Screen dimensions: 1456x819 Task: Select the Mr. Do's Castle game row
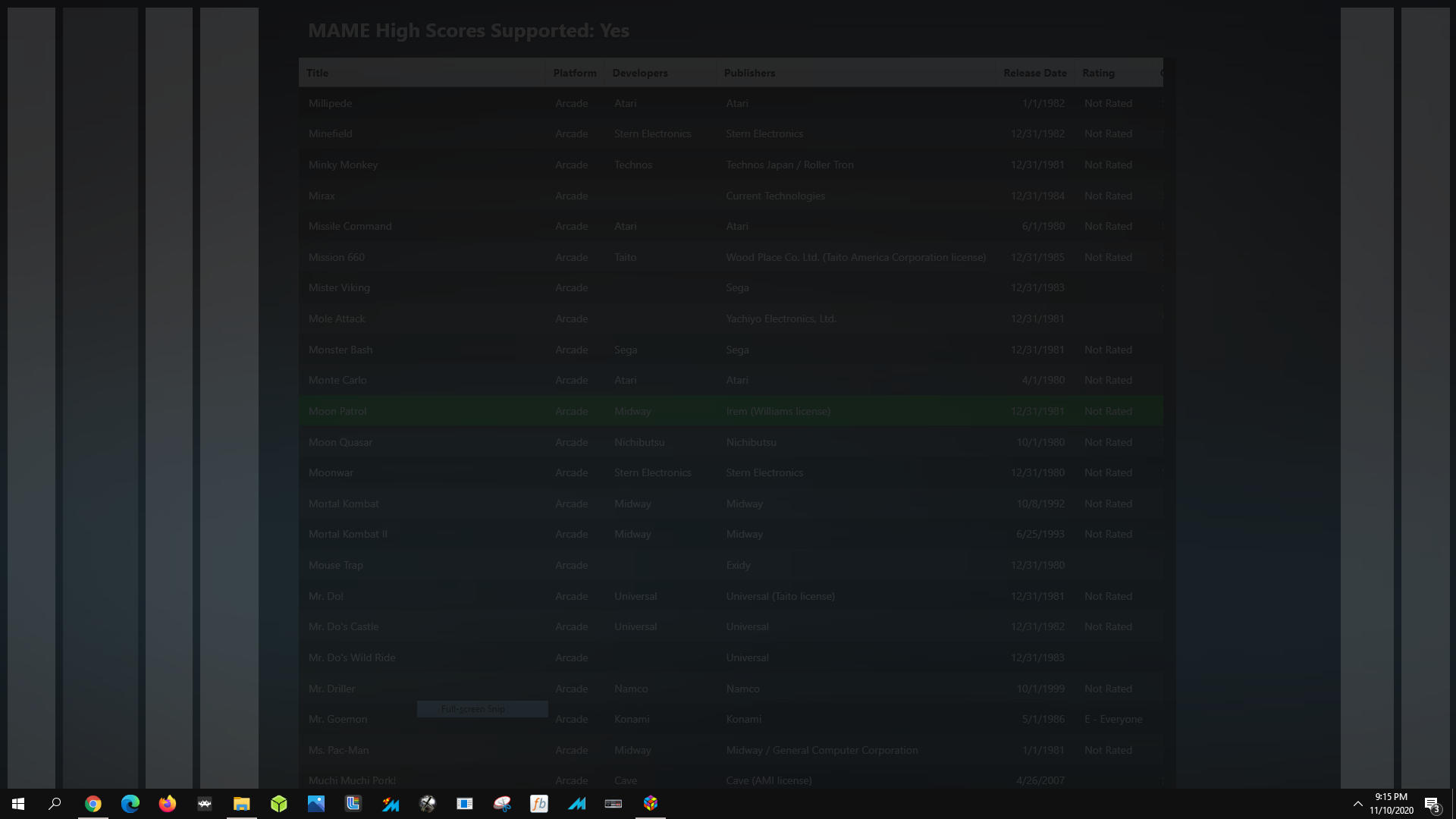tap(731, 626)
